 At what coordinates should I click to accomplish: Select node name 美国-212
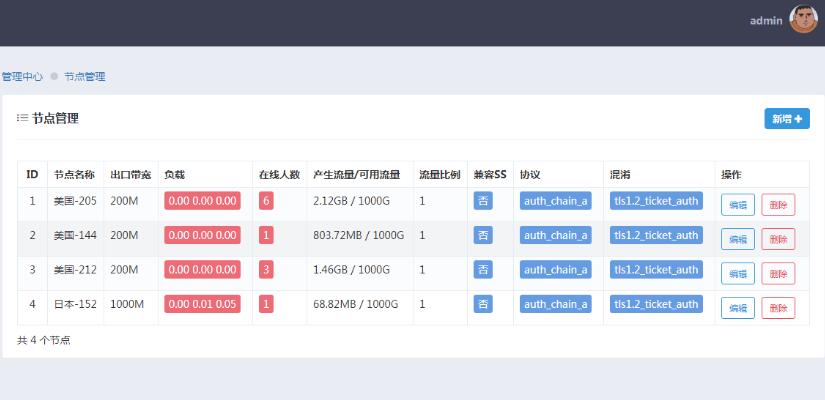75,270
